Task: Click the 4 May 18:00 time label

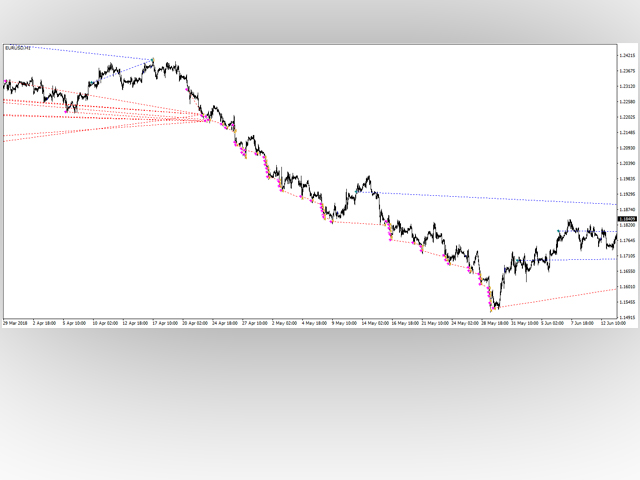Action: 314,323
